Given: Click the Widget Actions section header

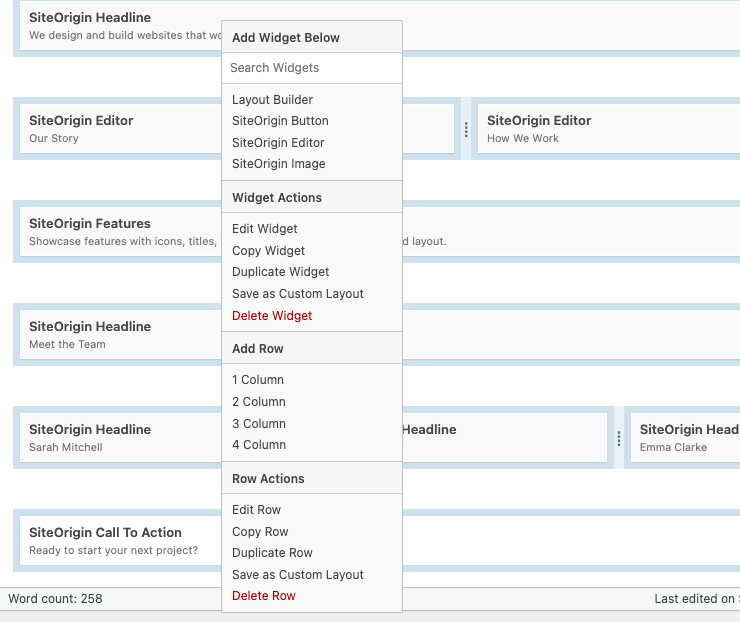Looking at the screenshot, I should (x=312, y=197).
